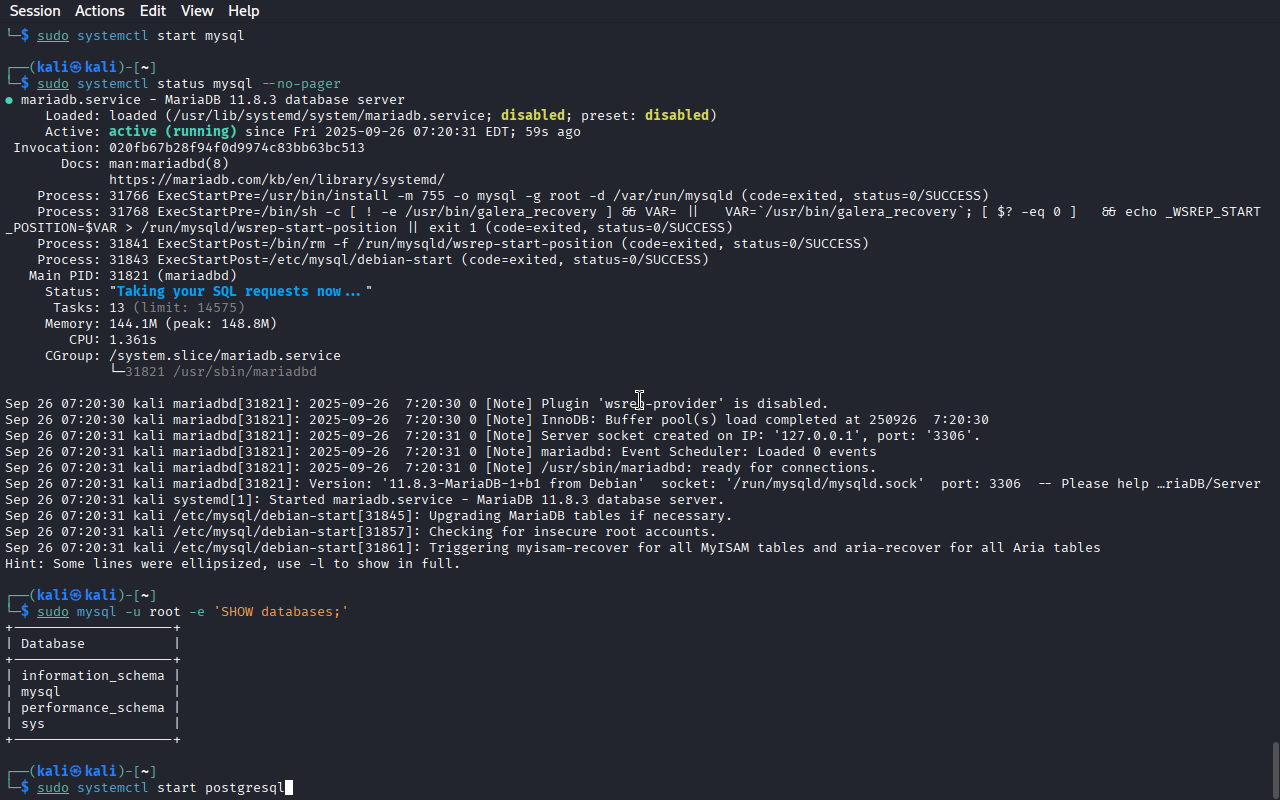Click the "Hint: Some lines were ellipsized" line
This screenshot has height=800, width=1280.
tap(233, 564)
